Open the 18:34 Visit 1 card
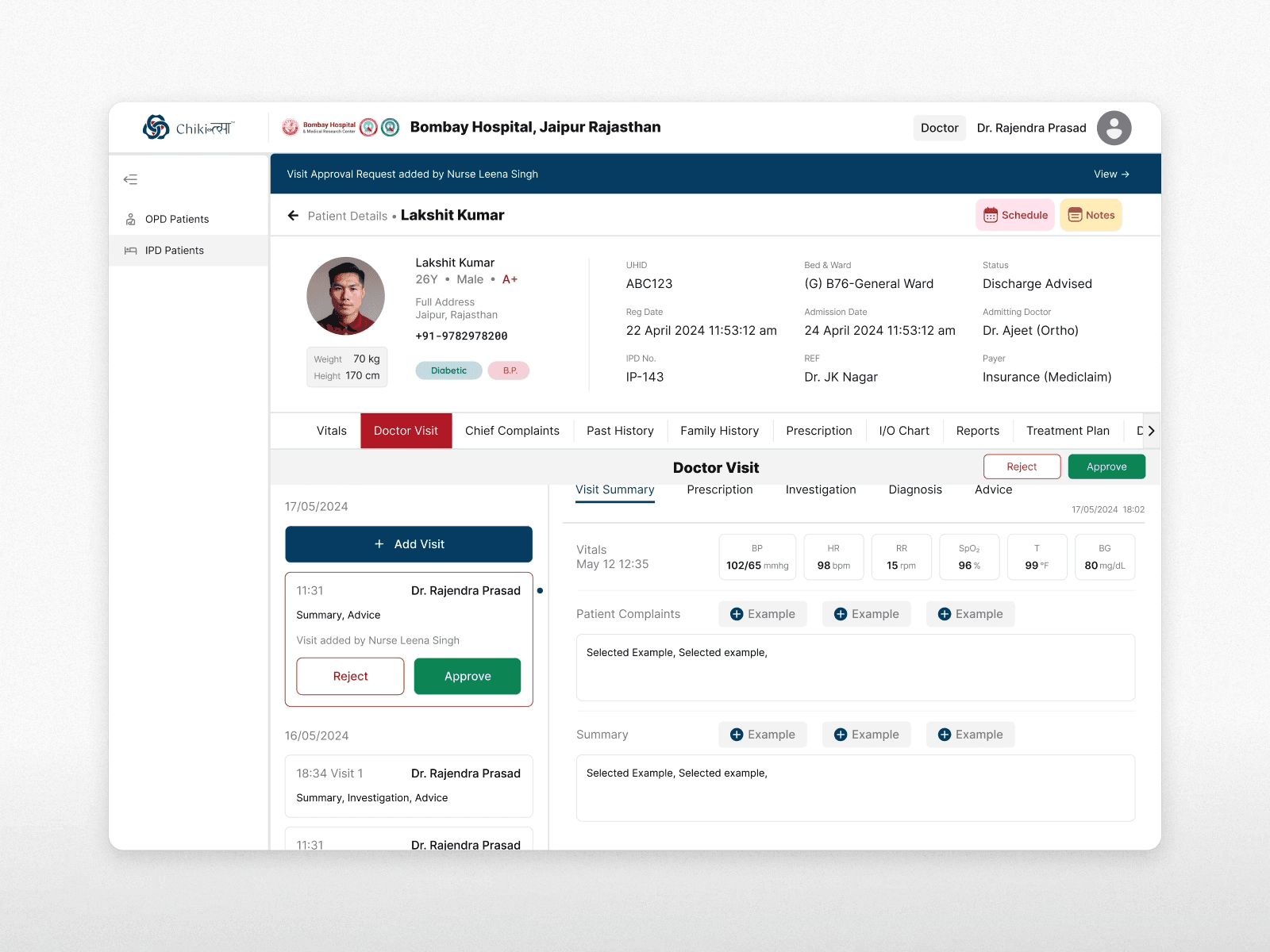The width and height of the screenshot is (1270, 952). (409, 785)
